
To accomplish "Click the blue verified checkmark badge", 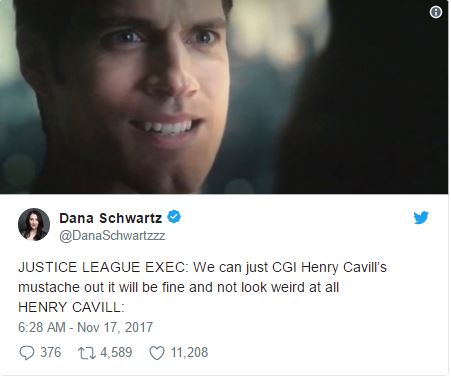I will click(x=174, y=217).
